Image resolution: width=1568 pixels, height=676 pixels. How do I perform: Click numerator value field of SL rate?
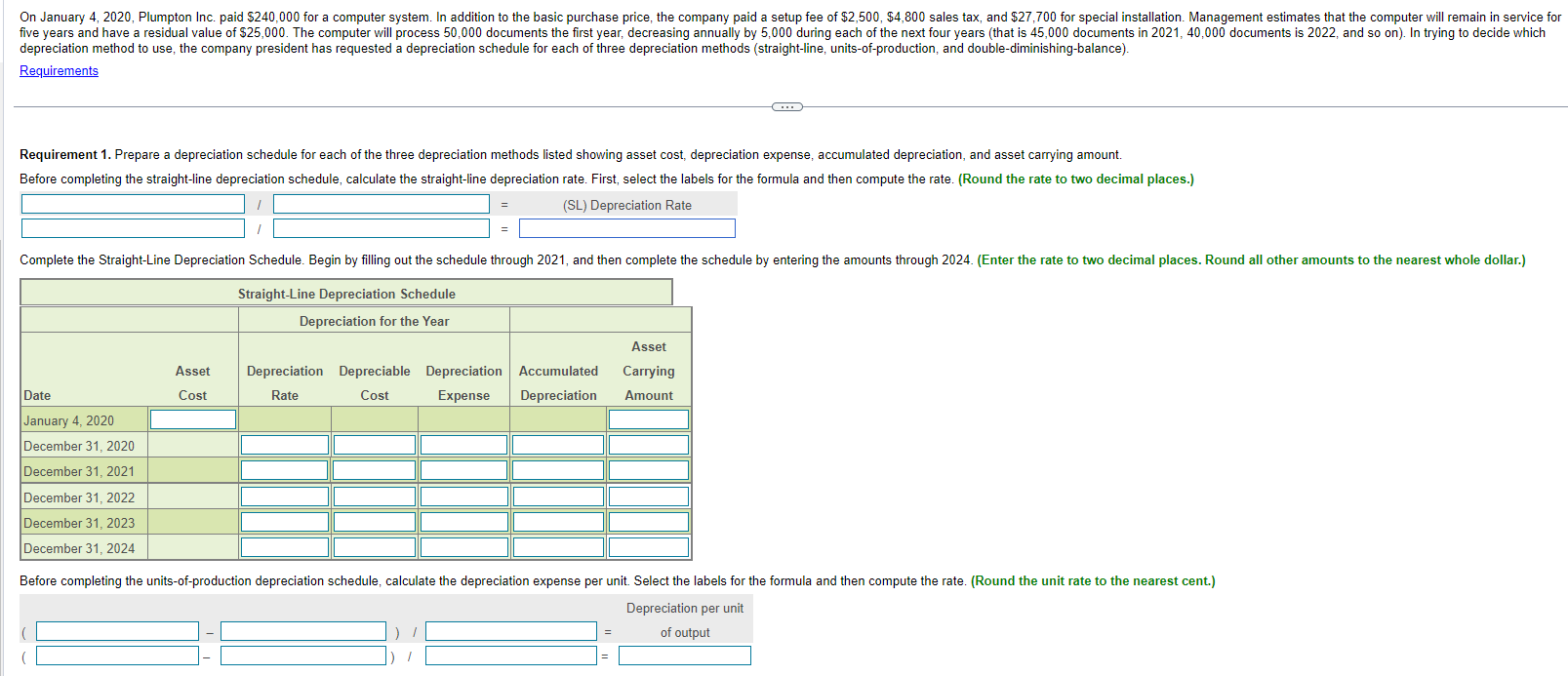tap(133, 228)
